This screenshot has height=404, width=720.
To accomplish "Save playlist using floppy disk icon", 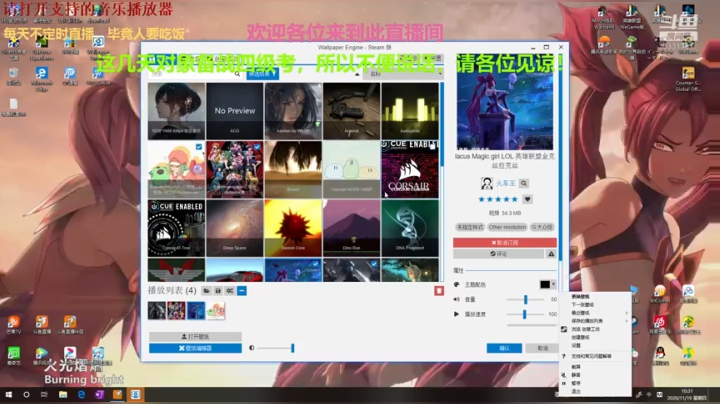I will coord(218,291).
